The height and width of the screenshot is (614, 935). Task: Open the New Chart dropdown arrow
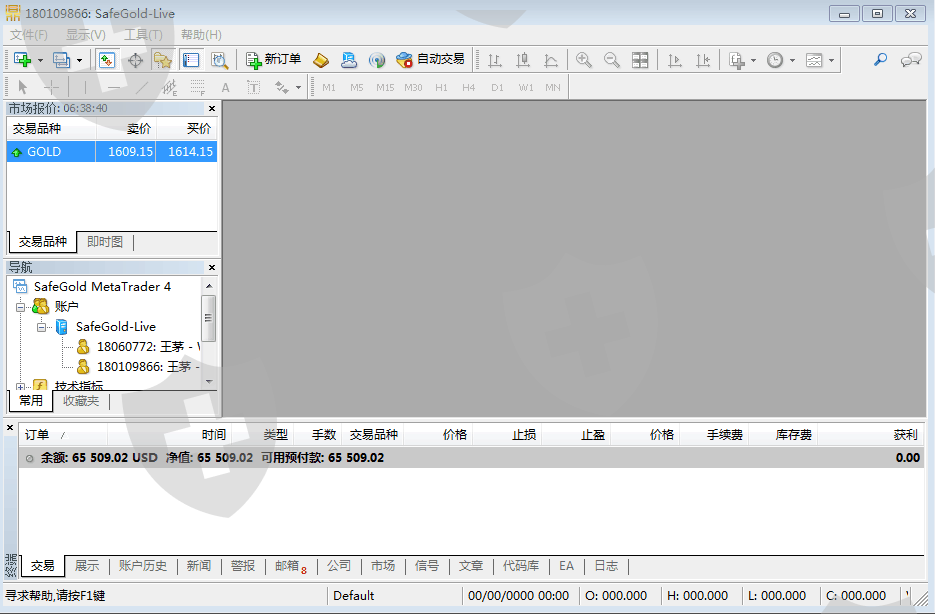(41, 60)
